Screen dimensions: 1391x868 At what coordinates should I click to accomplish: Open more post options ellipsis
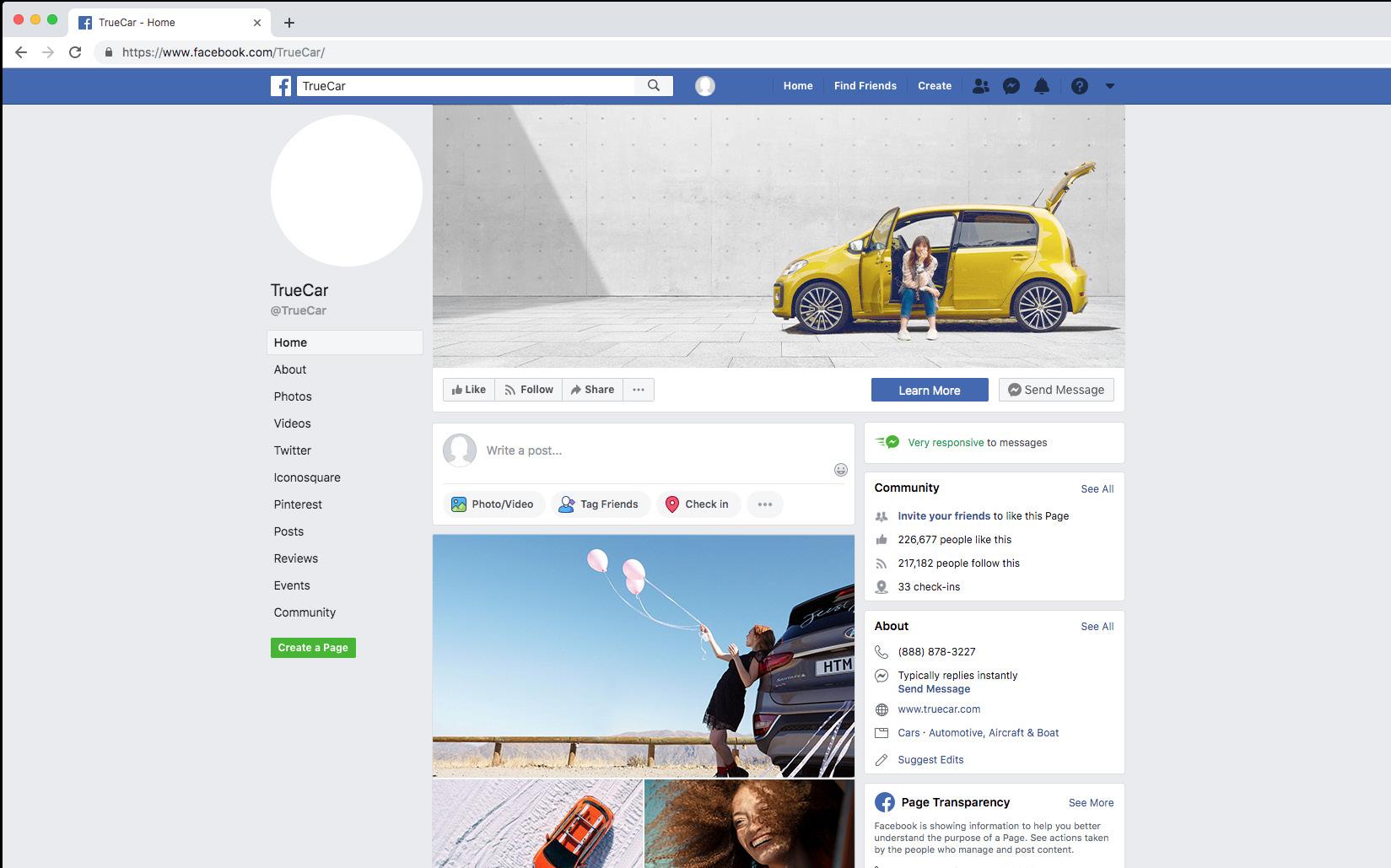click(765, 504)
